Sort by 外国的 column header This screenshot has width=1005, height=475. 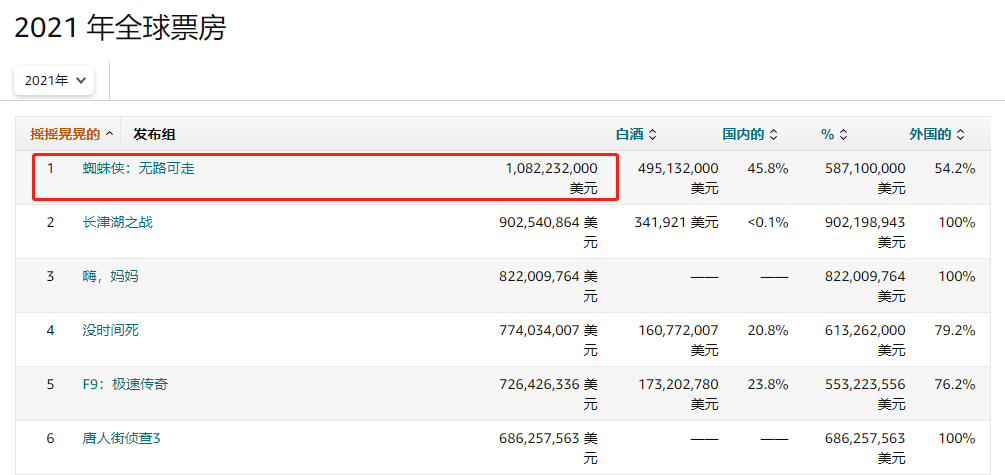point(936,134)
